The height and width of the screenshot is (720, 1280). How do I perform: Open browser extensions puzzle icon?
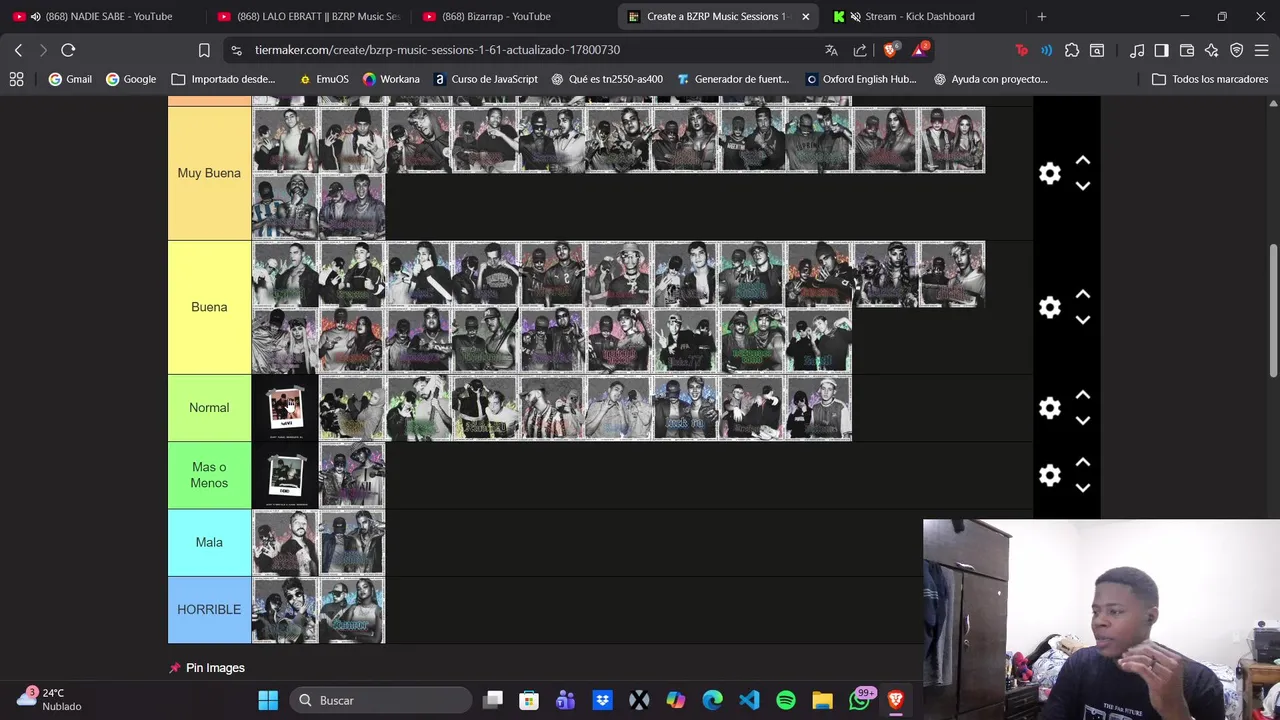(x=1072, y=50)
